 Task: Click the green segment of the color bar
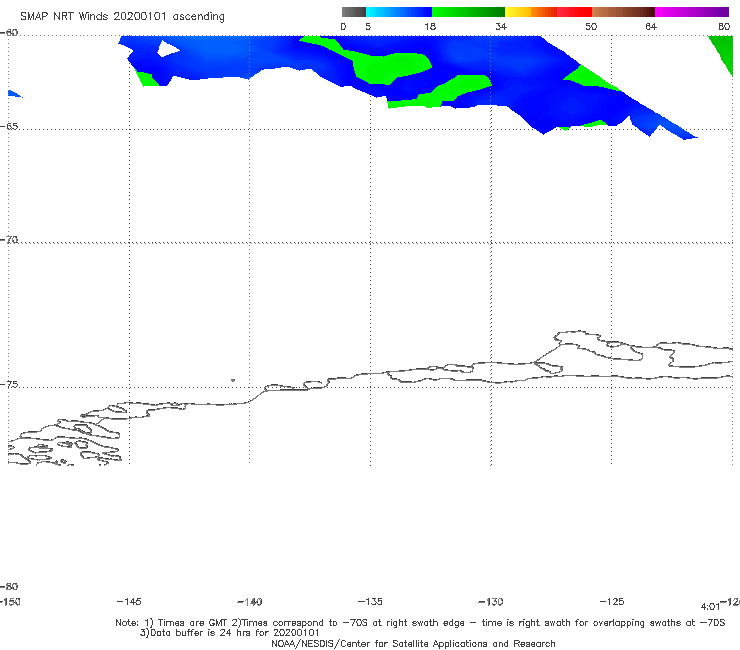tap(468, 12)
